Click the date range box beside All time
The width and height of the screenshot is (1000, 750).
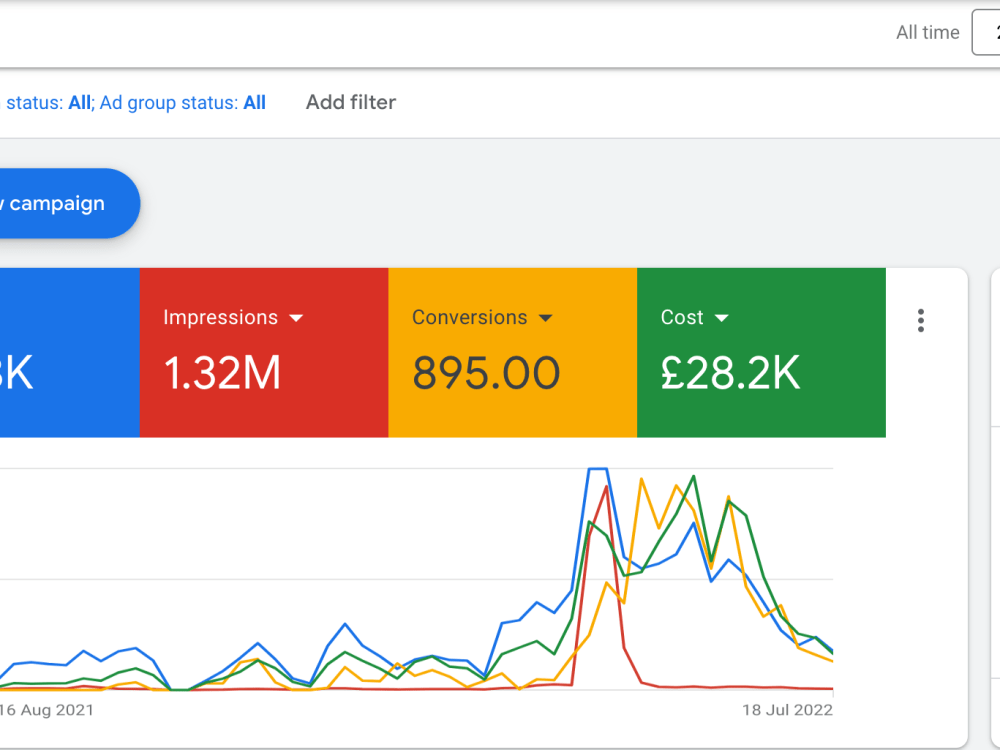(986, 32)
